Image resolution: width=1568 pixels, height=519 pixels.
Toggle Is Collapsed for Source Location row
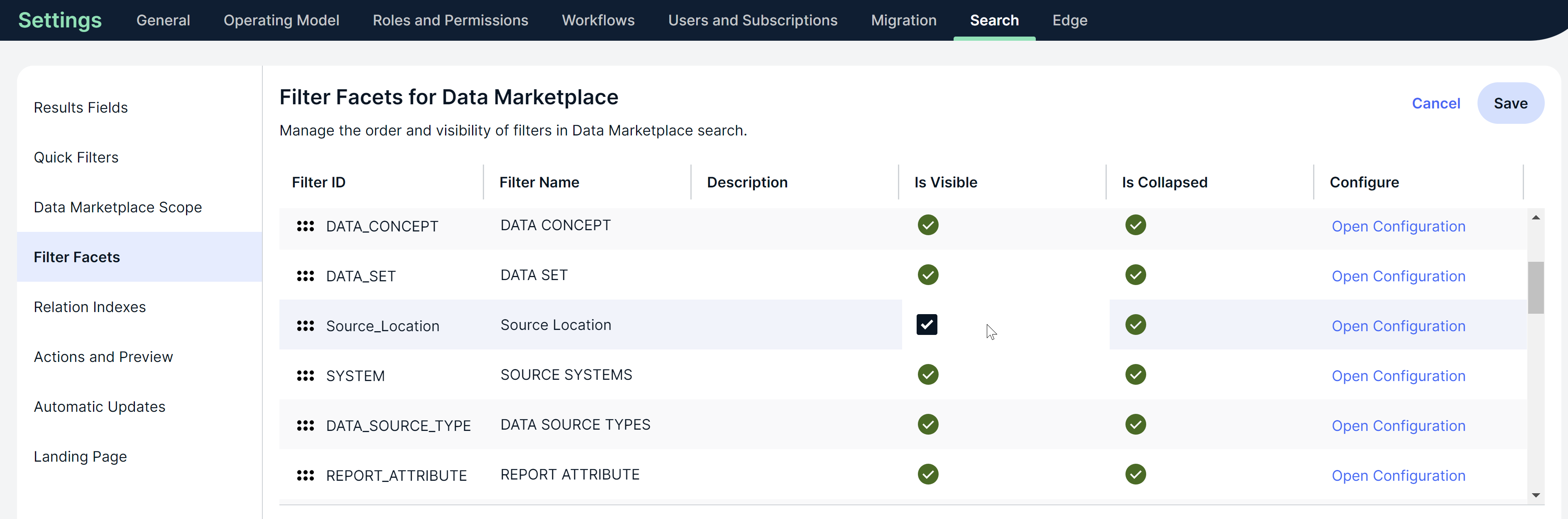[x=1135, y=325]
